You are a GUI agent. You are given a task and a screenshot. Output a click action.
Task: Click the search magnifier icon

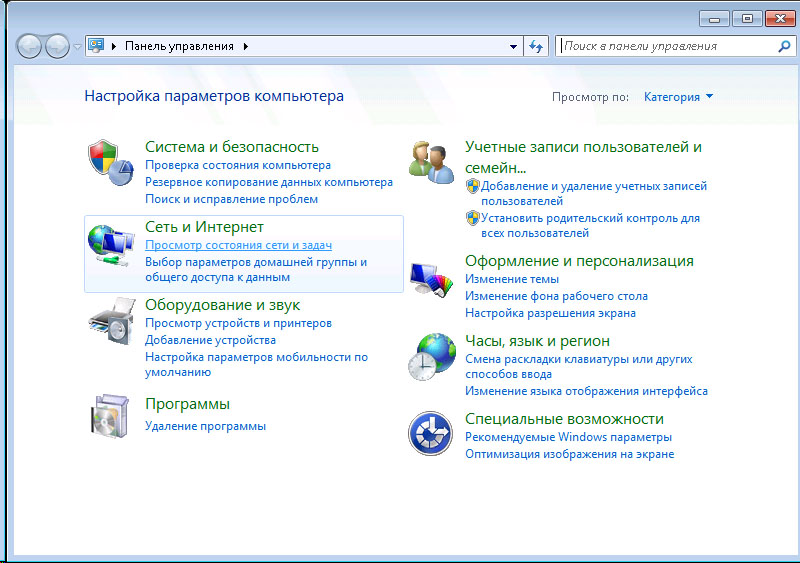[784, 46]
